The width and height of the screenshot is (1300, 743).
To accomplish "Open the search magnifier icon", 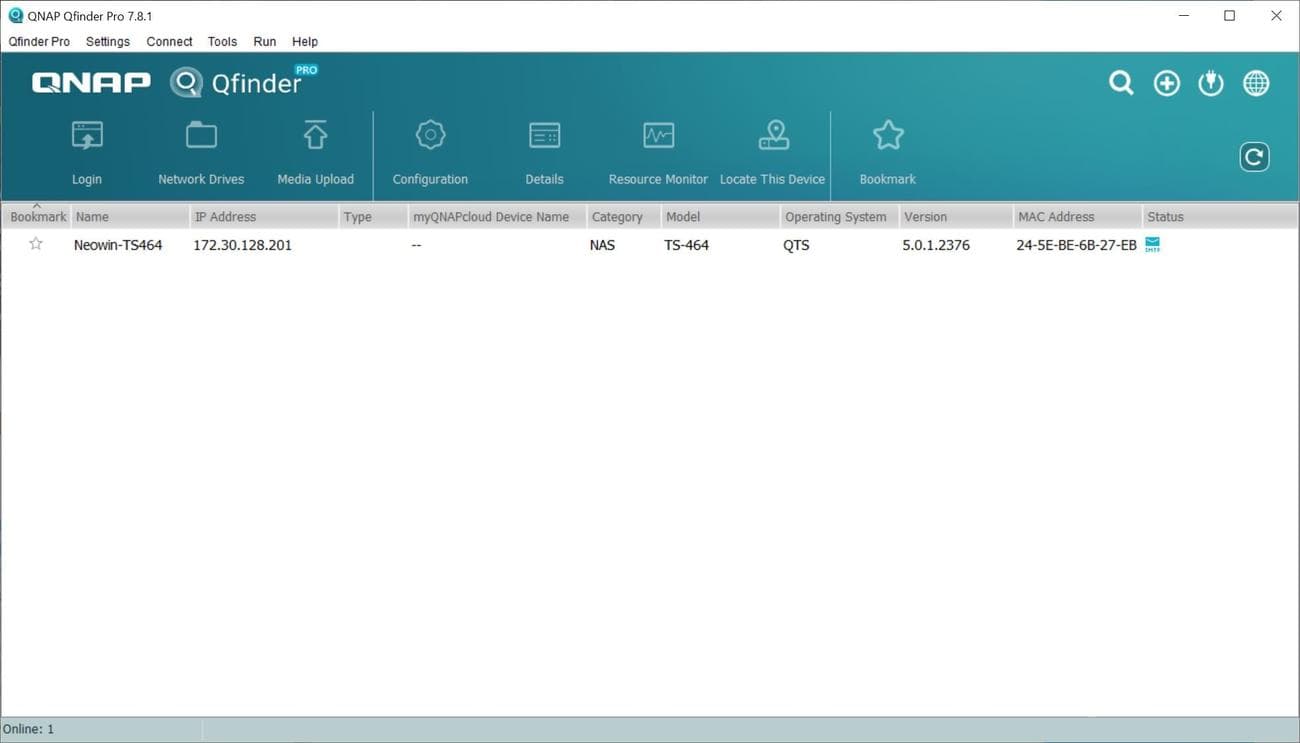I will click(x=1121, y=83).
